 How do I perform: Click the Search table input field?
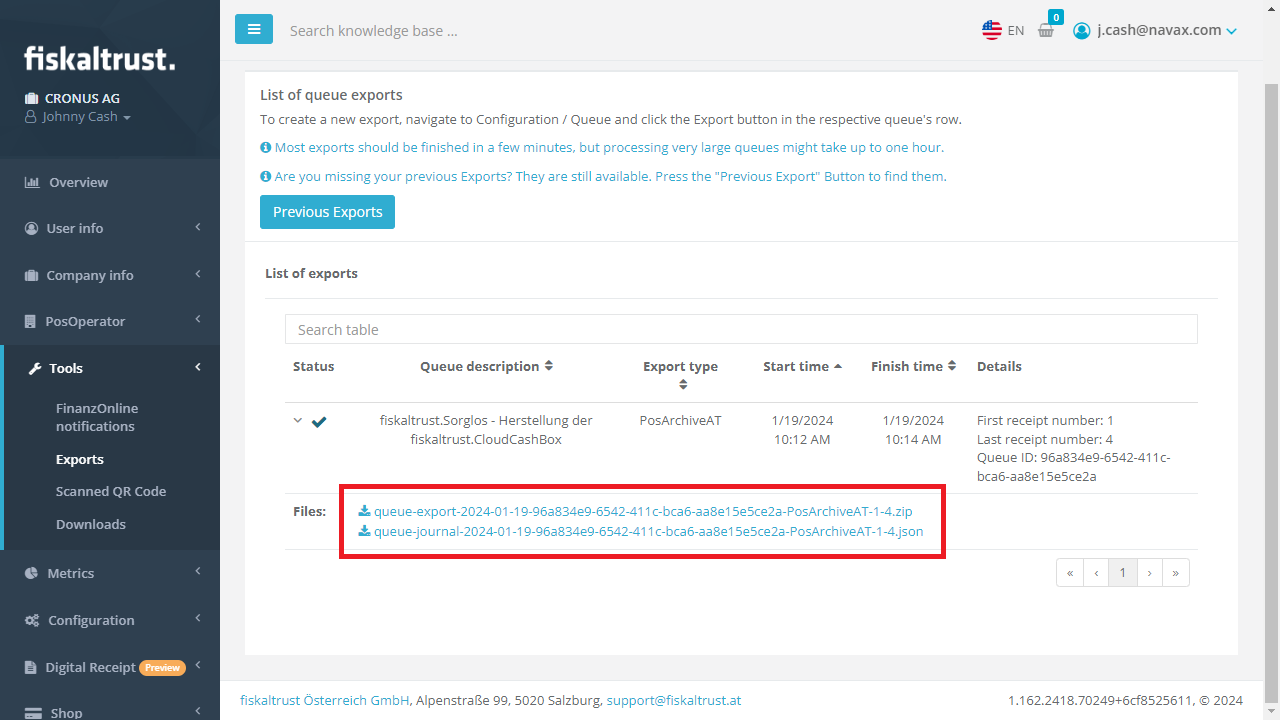pyautogui.click(x=740, y=329)
